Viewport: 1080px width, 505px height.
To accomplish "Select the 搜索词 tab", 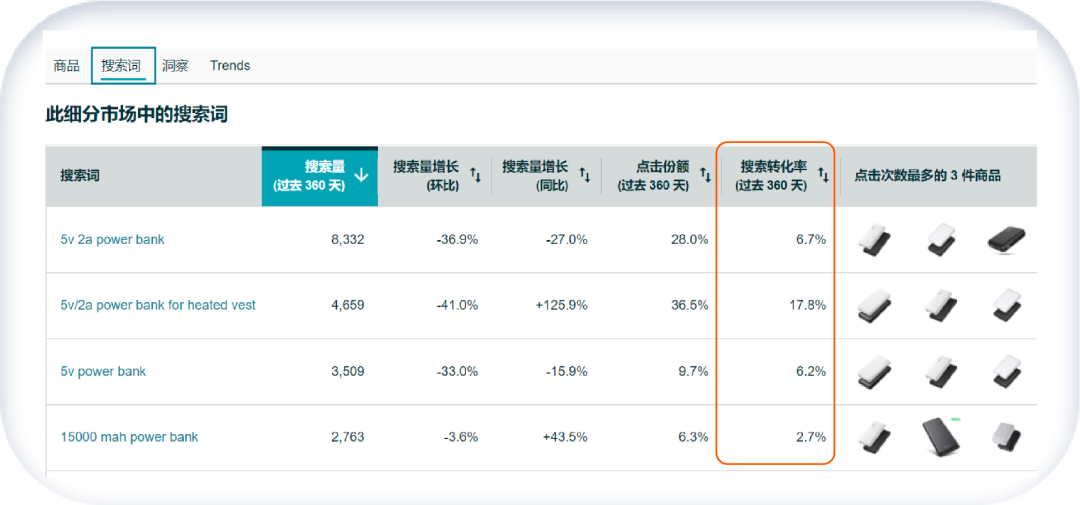I will [x=123, y=66].
